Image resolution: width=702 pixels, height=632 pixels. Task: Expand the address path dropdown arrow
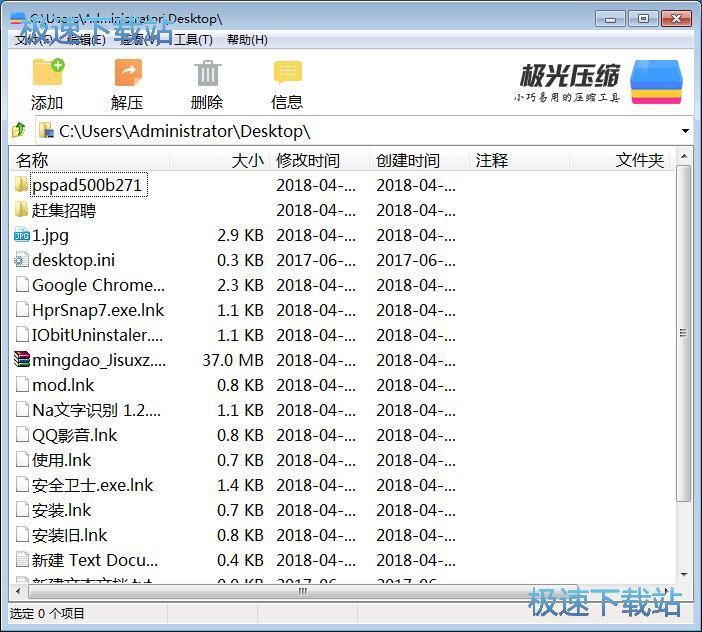(685, 131)
